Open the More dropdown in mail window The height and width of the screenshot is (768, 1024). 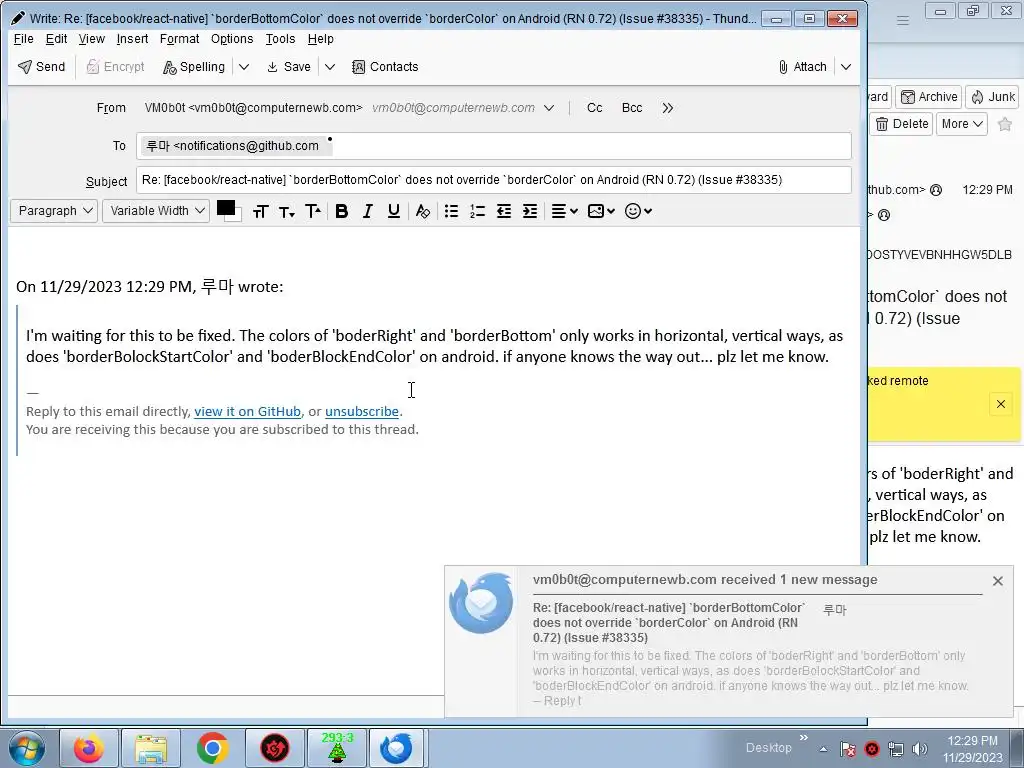click(962, 124)
